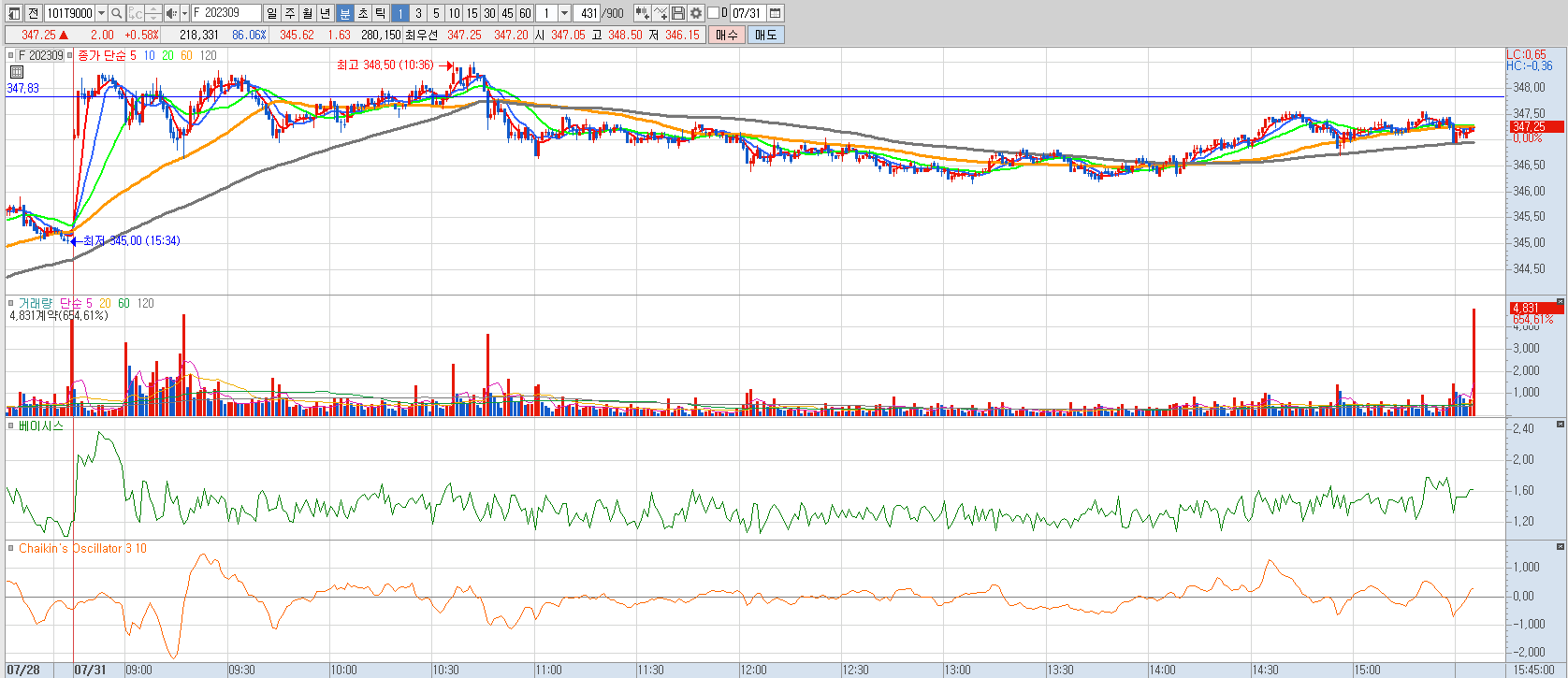Click the 347.25 current price tag on axis

coord(1536,126)
